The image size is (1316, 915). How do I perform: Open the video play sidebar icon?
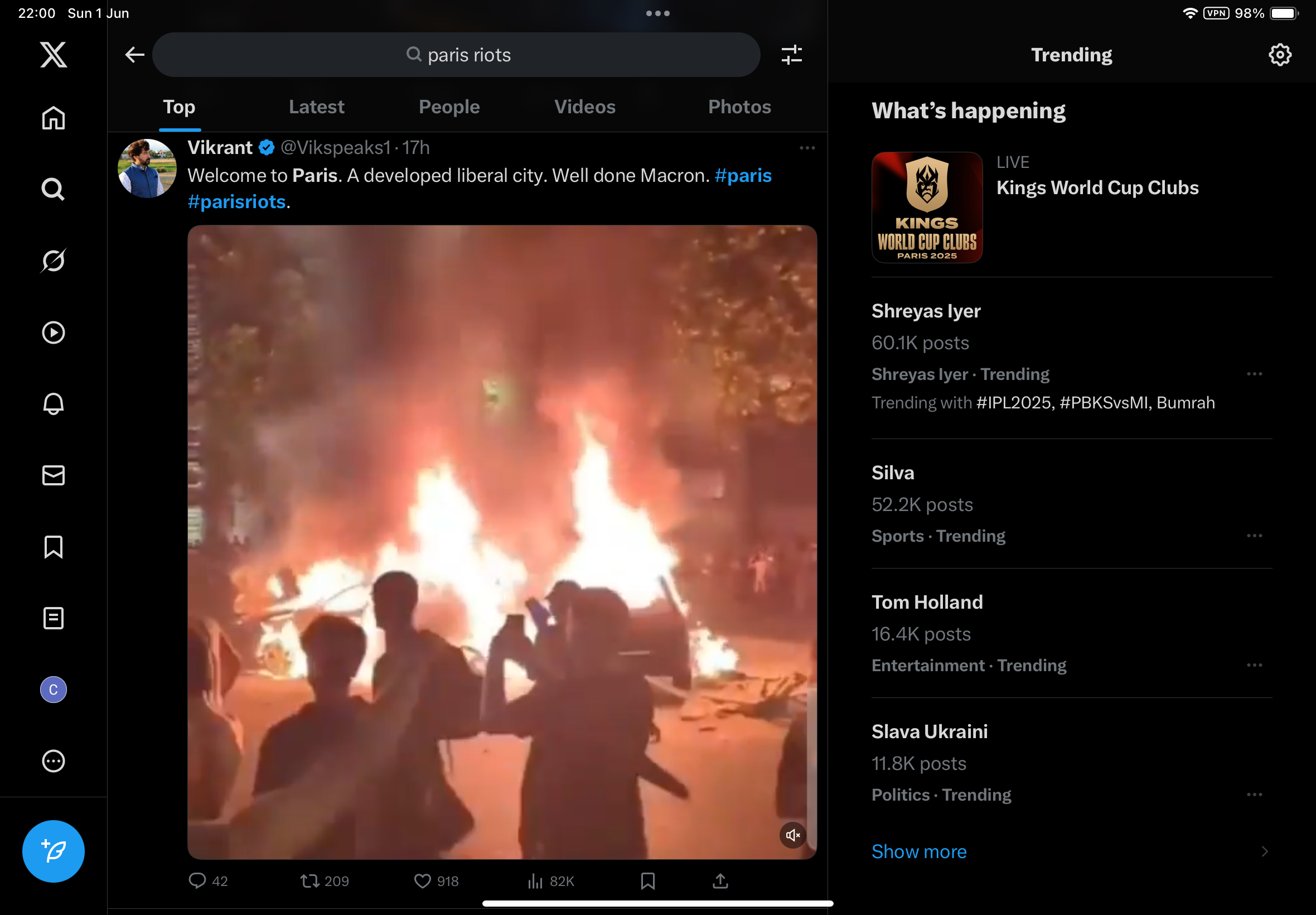[x=54, y=333]
